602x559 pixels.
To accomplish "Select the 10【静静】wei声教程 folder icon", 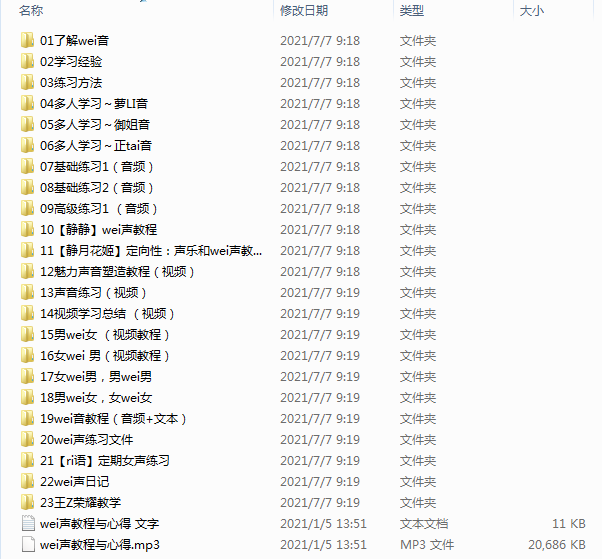I will (x=27, y=229).
